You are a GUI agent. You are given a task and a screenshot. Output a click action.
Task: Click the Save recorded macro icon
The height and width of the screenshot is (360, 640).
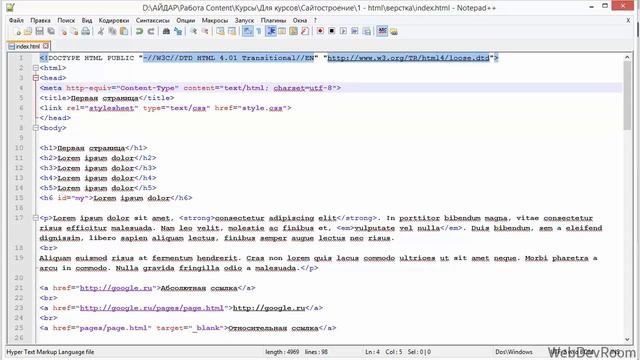pyautogui.click(x=367, y=31)
